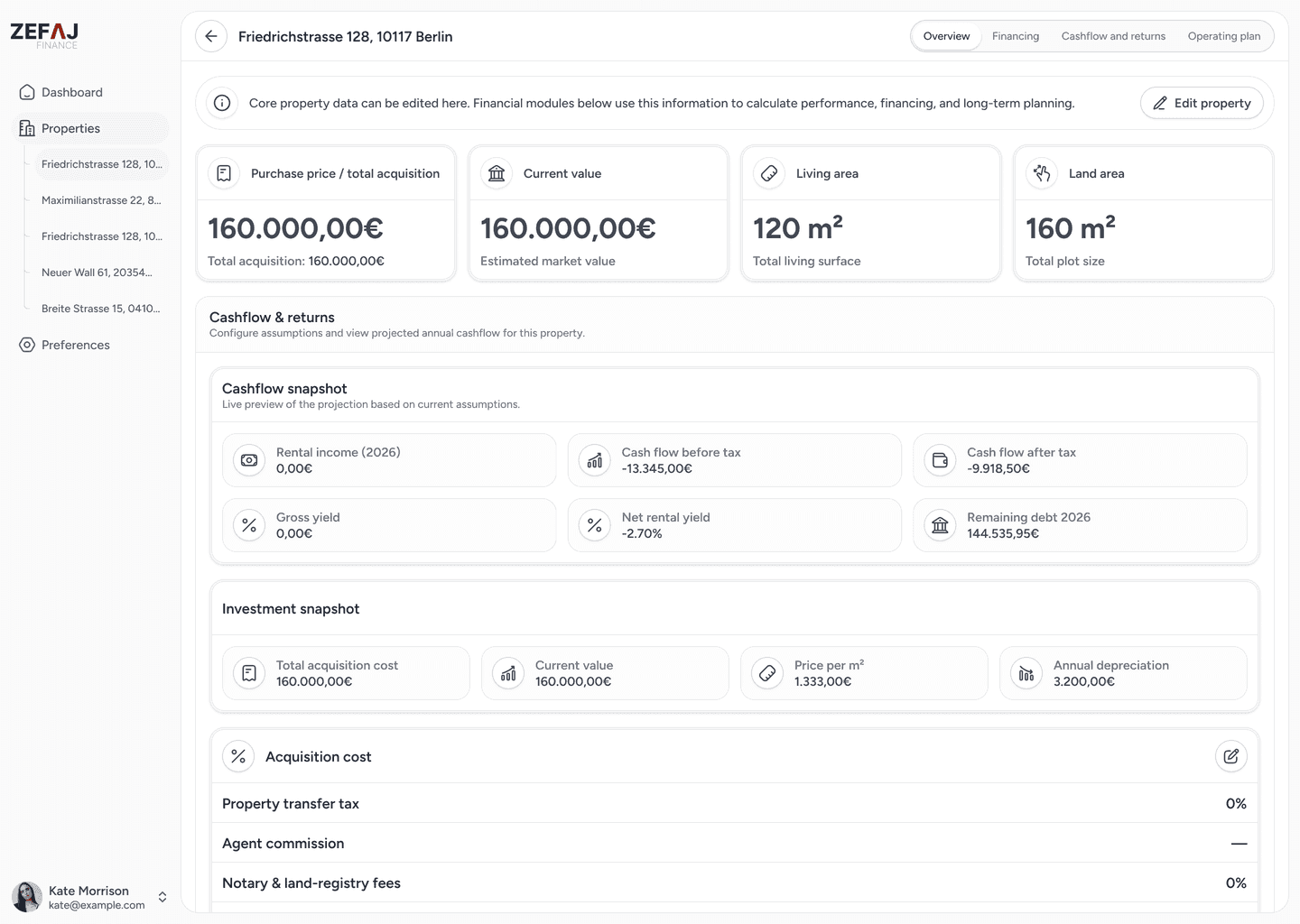Screen dimensions: 1300x924
Task: Click the Remaining debt bank icon
Action: point(940,525)
